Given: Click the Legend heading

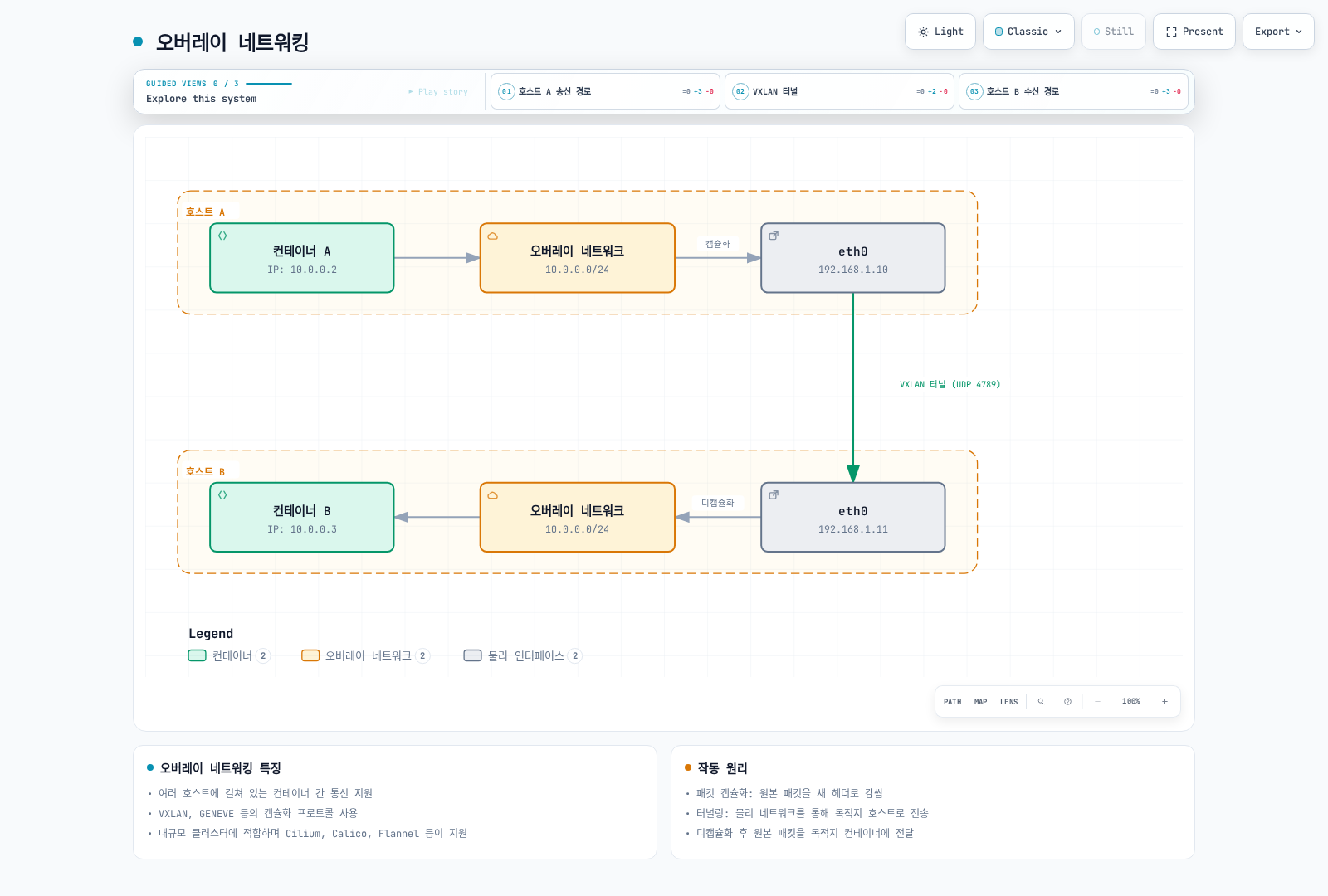Looking at the screenshot, I should pyautogui.click(x=211, y=634).
